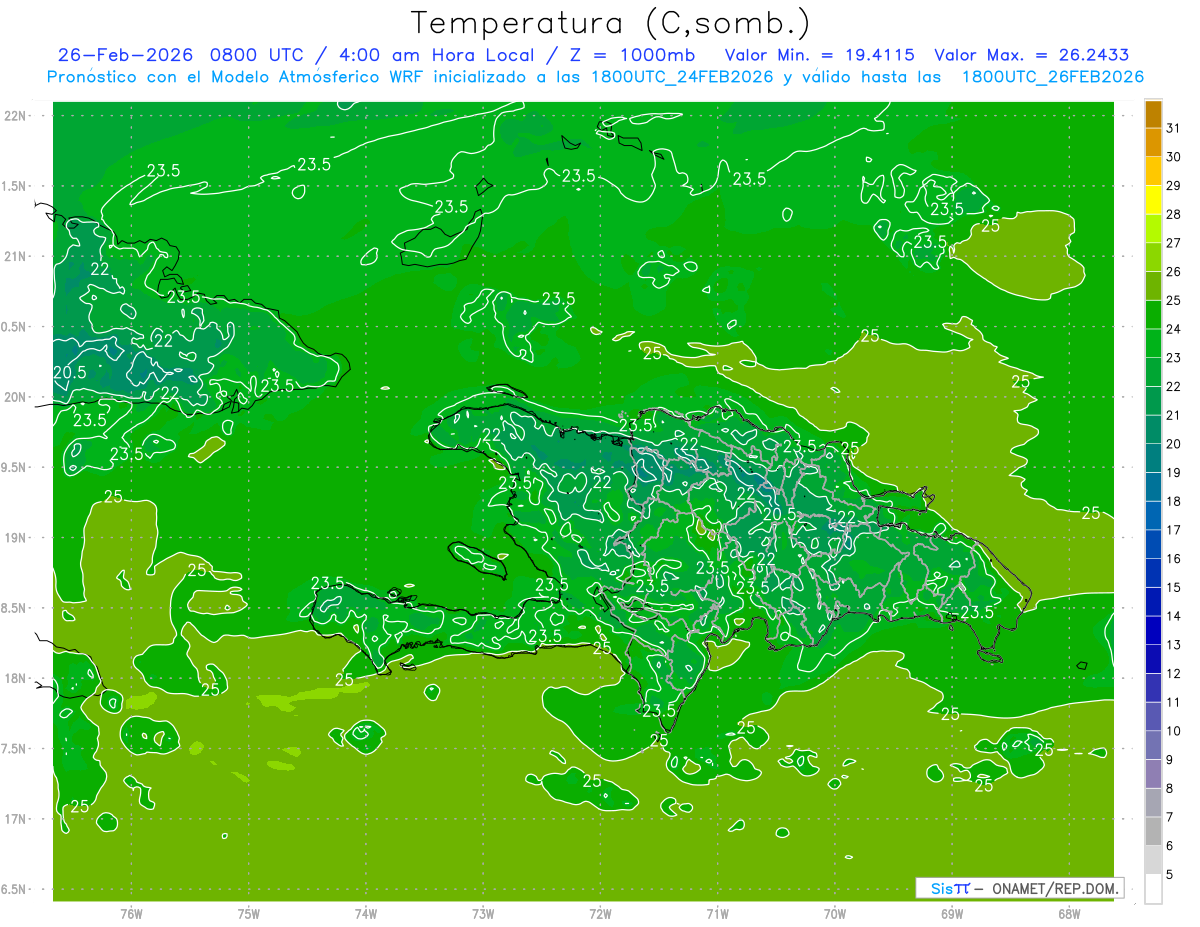Click the latitude axis label '21N'

point(15,256)
